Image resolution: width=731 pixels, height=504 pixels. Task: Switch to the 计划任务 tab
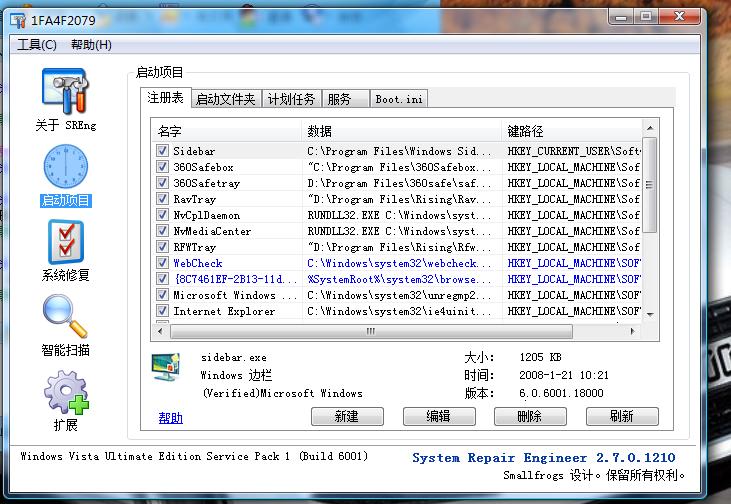point(291,99)
